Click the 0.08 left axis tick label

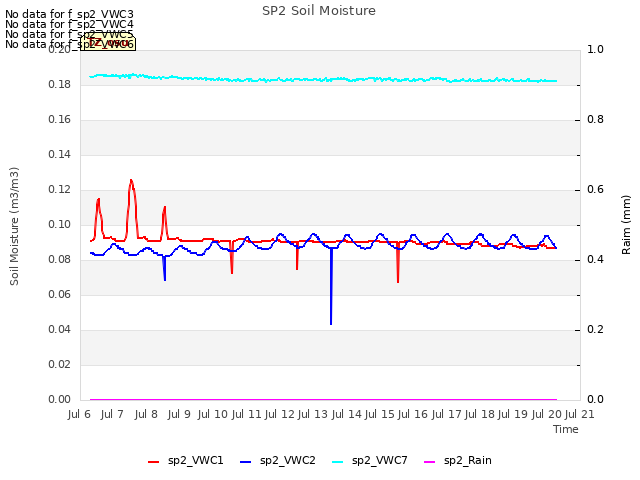point(59,260)
